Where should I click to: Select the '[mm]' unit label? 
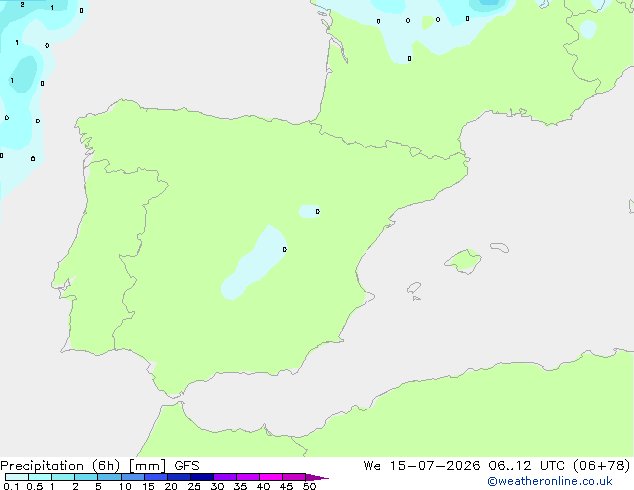coord(147,466)
